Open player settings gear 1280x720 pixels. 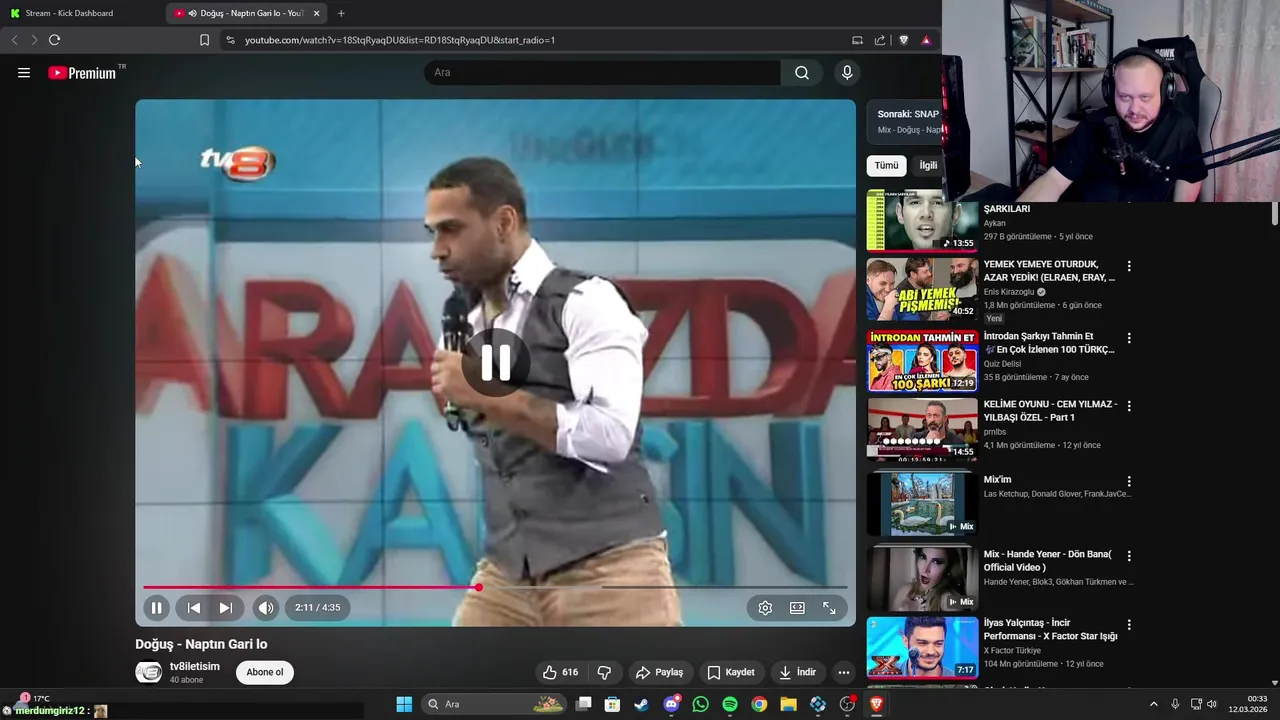(765, 608)
